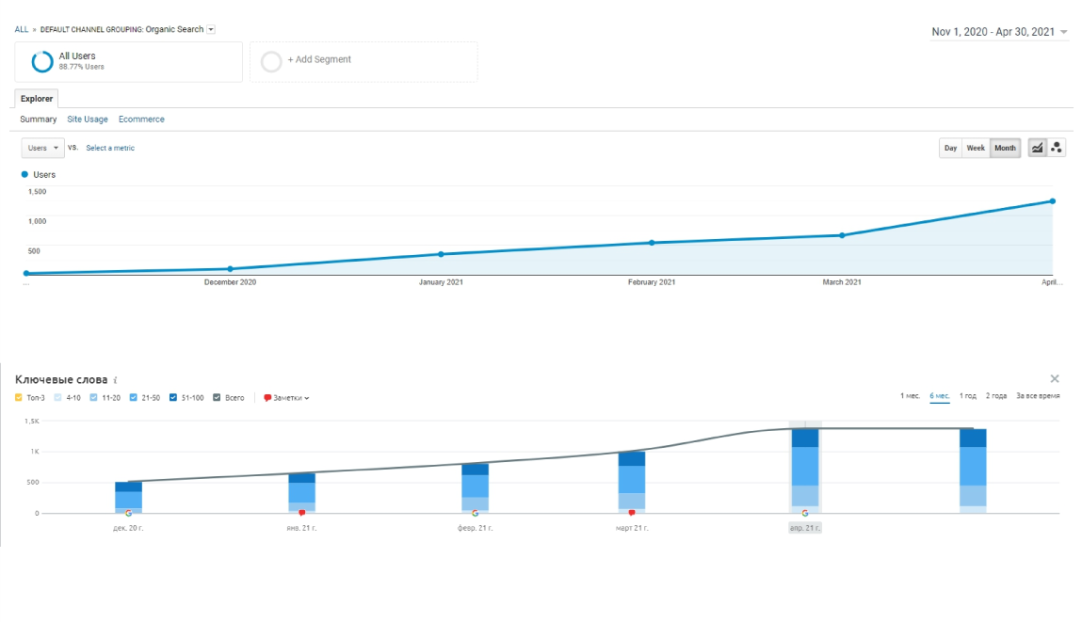Viewport: 1082px width, 622px height.
Task: Close the Ключевые слова widget
Action: (1054, 379)
